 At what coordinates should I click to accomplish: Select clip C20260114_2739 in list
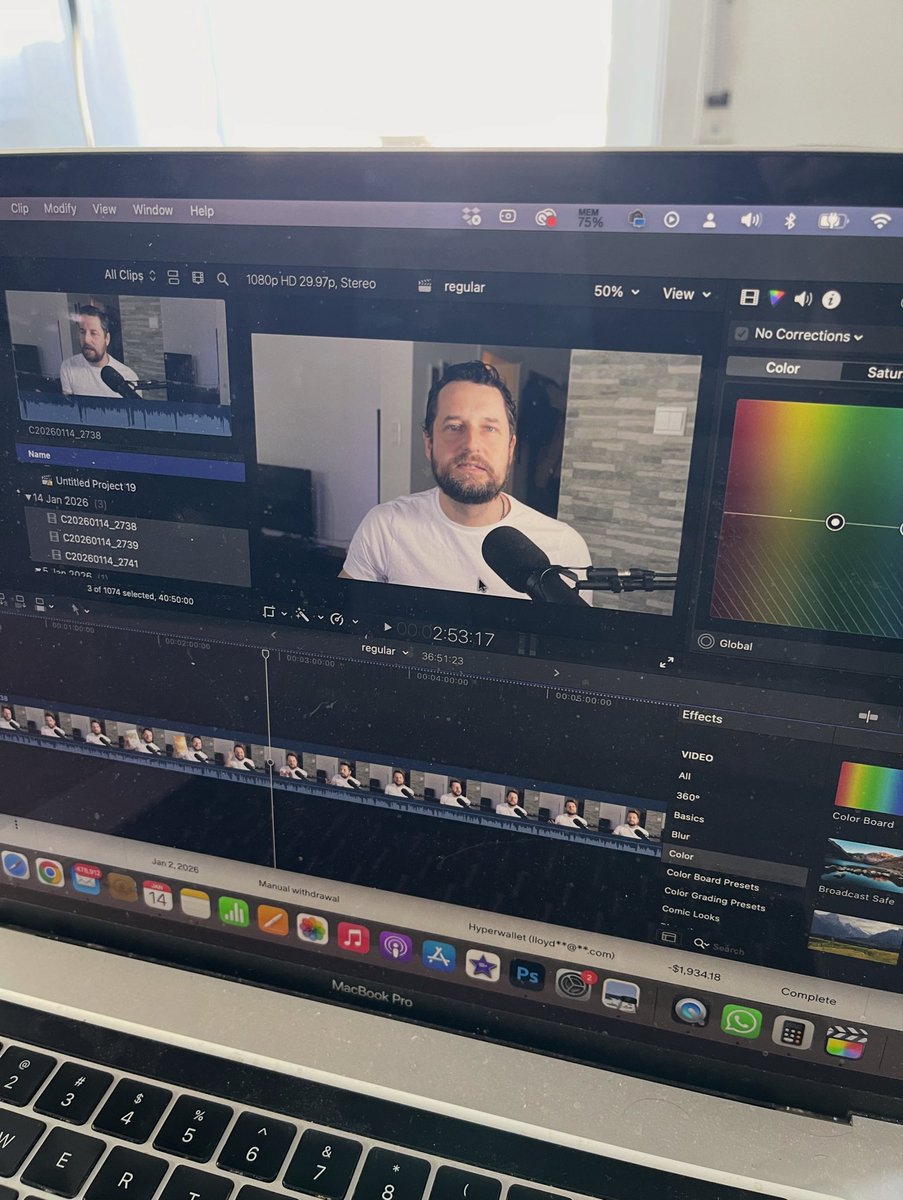coord(100,541)
